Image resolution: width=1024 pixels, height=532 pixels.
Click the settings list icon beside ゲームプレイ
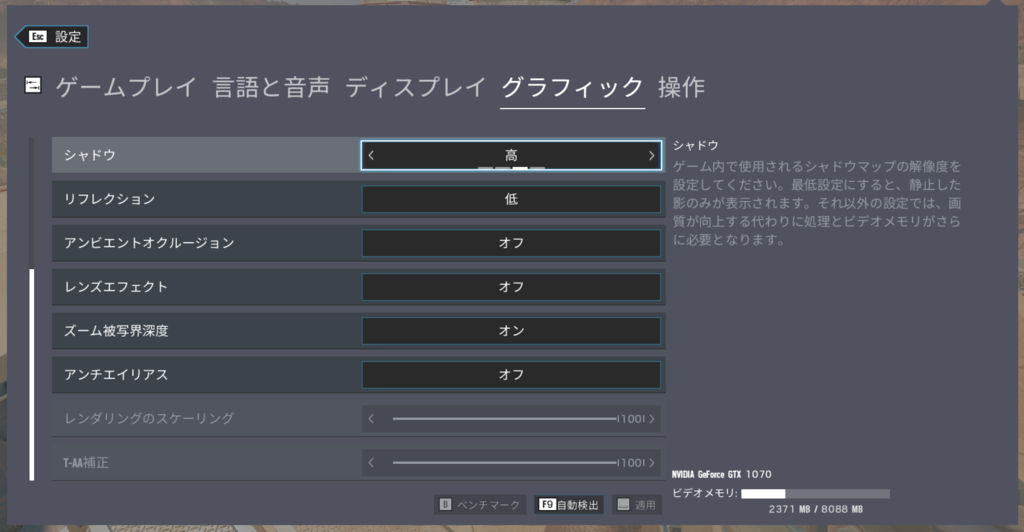point(33,86)
